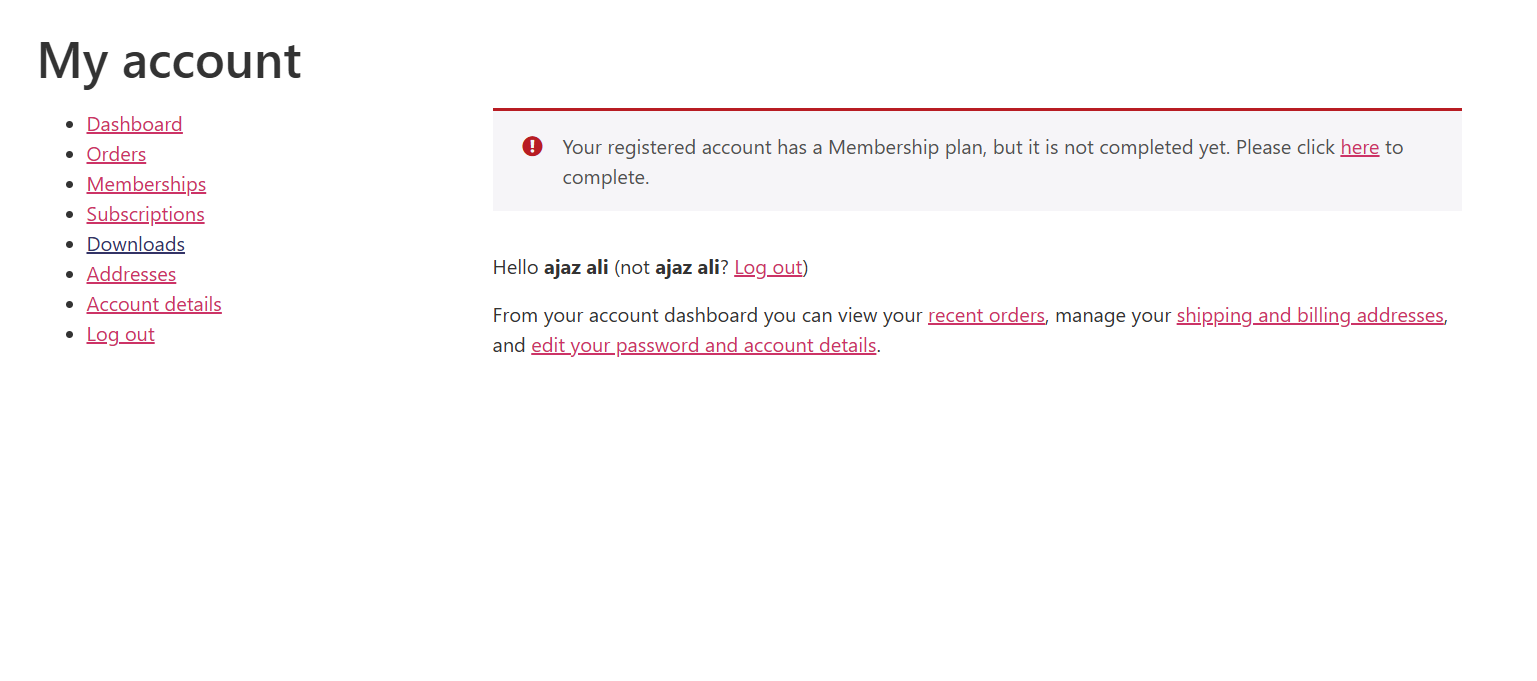Open shipping and billing addresses link

pyautogui.click(x=1310, y=315)
